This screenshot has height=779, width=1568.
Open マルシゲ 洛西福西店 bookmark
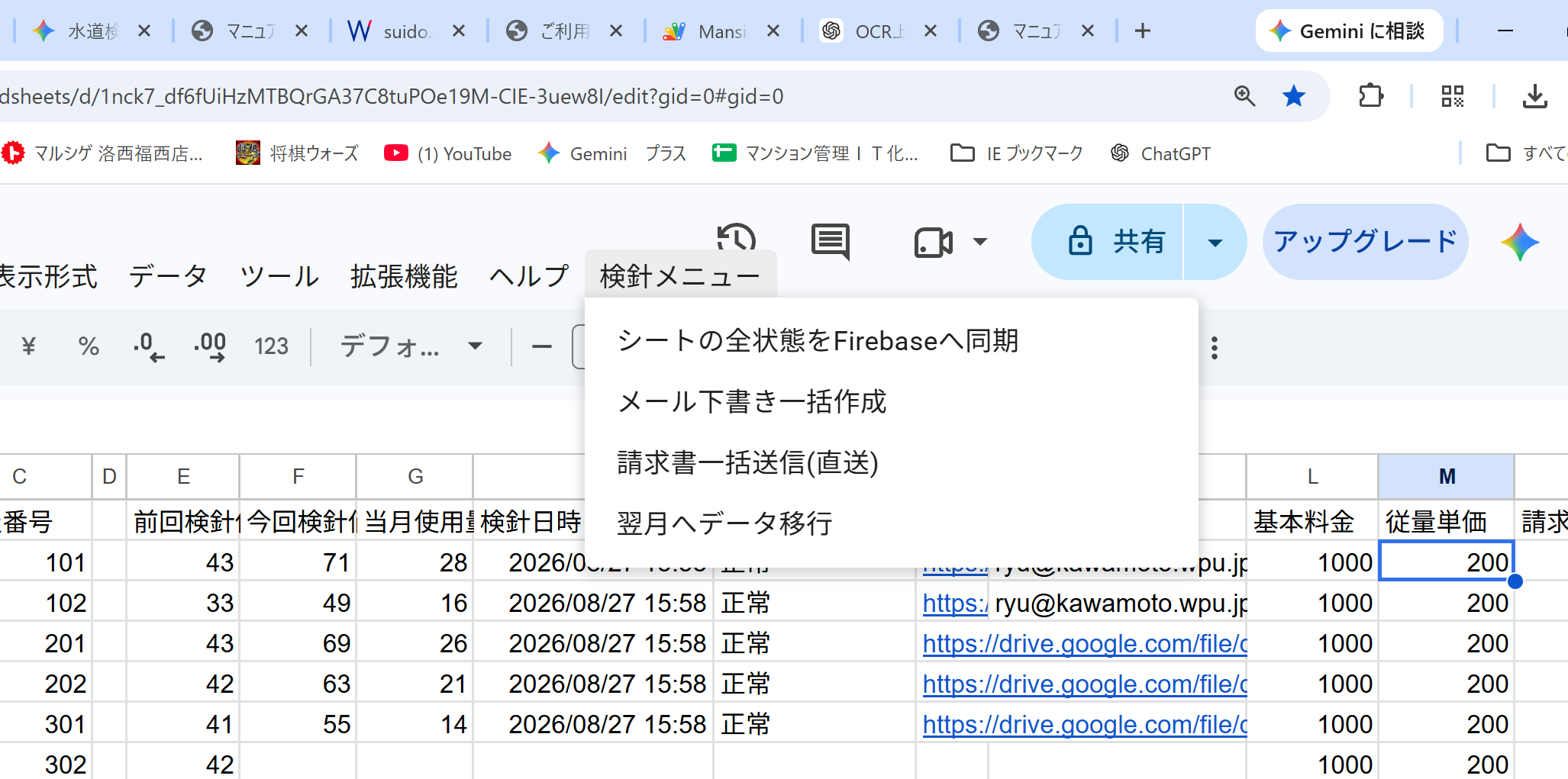click(102, 153)
